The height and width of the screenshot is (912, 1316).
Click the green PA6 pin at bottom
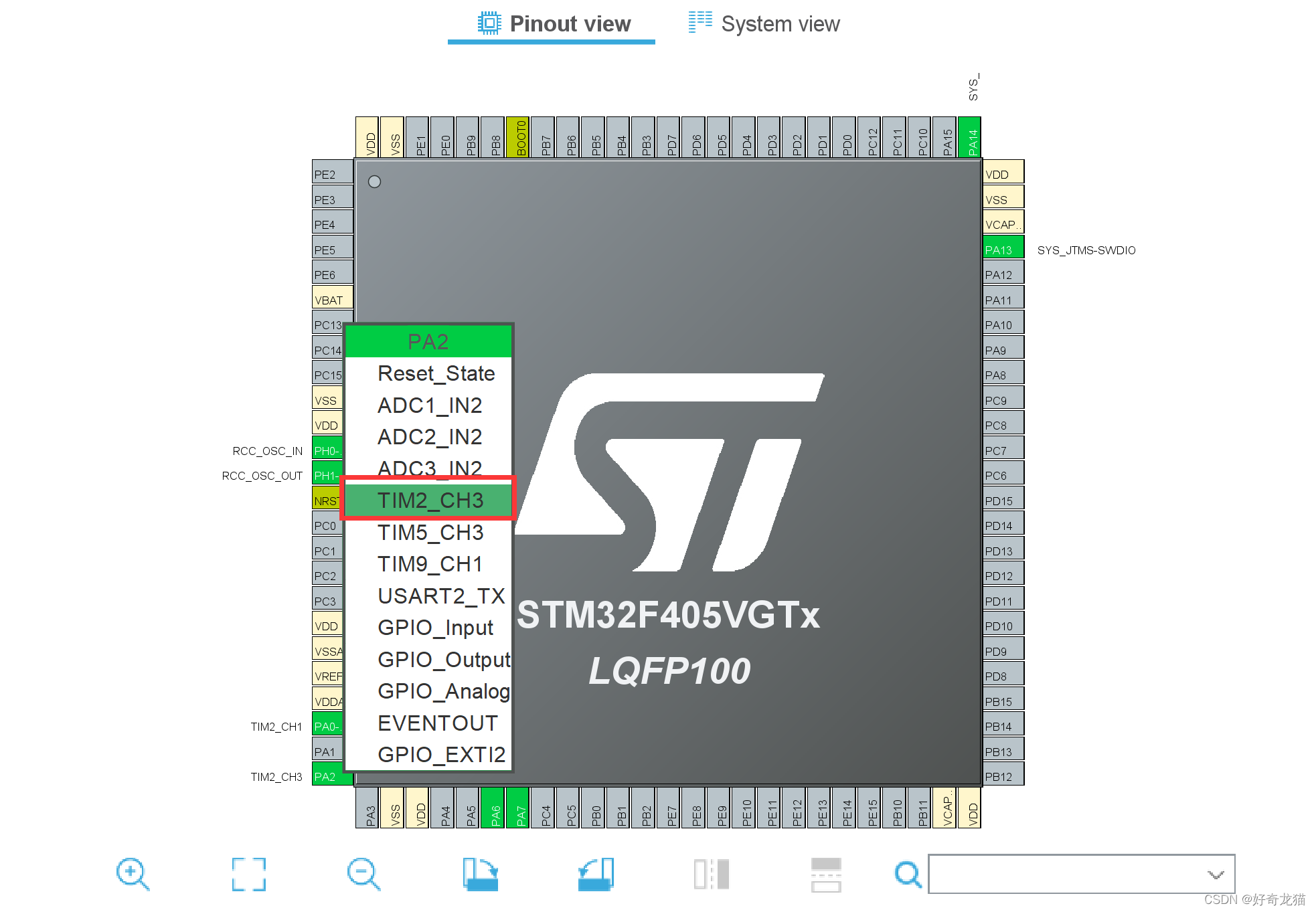pos(494,808)
